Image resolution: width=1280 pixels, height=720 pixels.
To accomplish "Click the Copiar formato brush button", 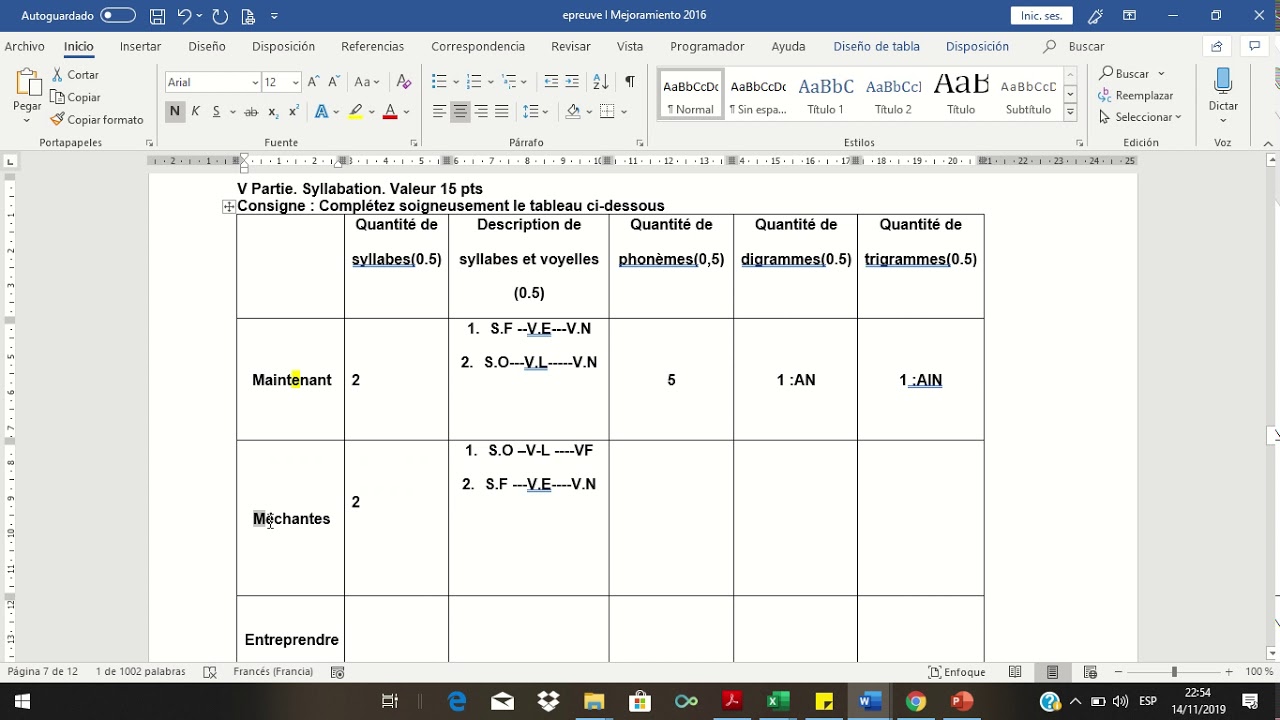I will [x=97, y=119].
